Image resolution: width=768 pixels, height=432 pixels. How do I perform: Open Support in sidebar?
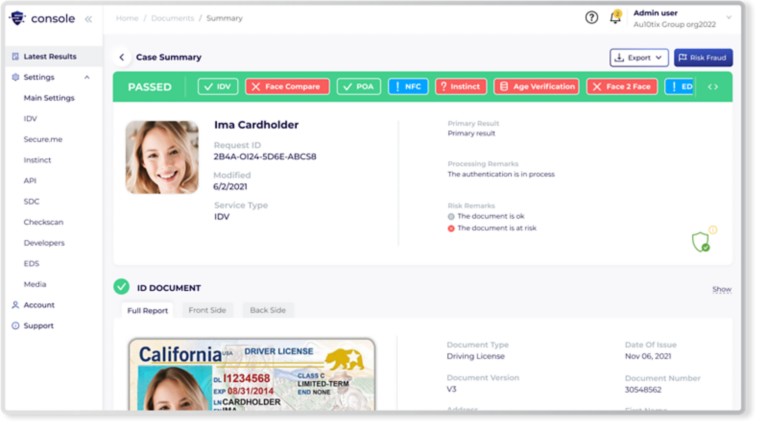pos(39,325)
